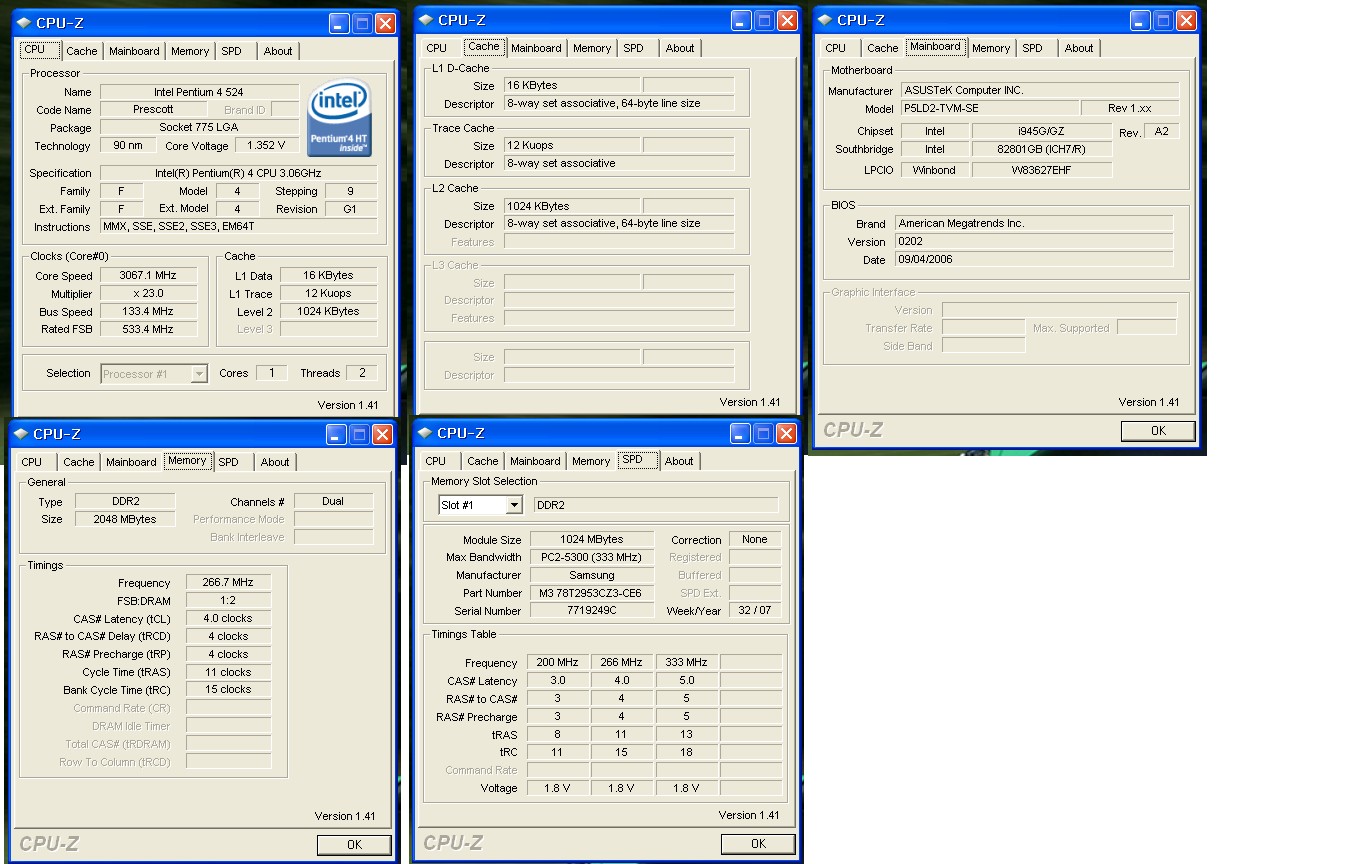Image resolution: width=1368 pixels, height=864 pixels.
Task: Switch to SPD tab in CPU window
Action: coord(231,51)
